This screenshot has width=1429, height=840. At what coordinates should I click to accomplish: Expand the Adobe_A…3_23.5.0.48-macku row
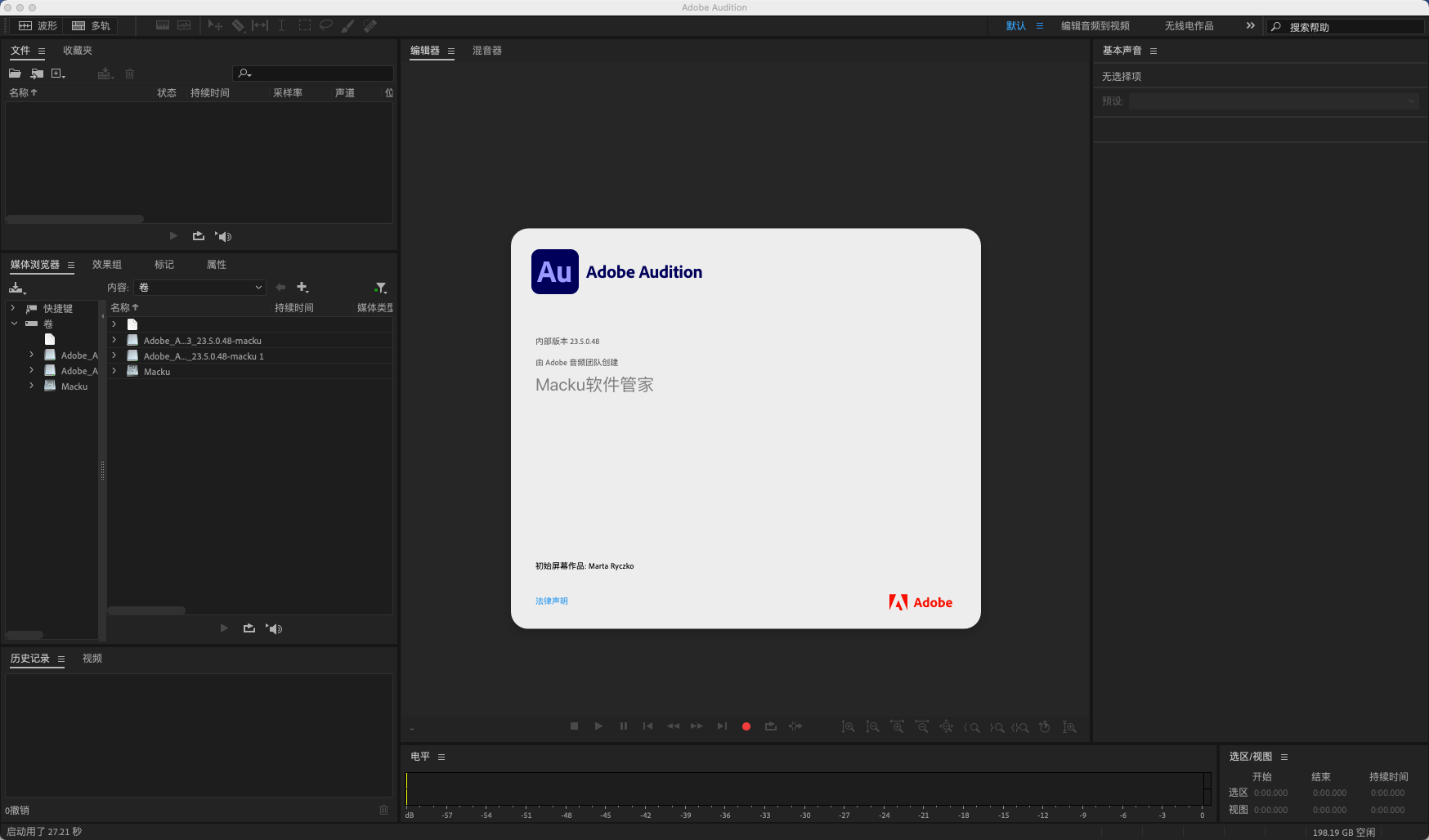(x=114, y=340)
